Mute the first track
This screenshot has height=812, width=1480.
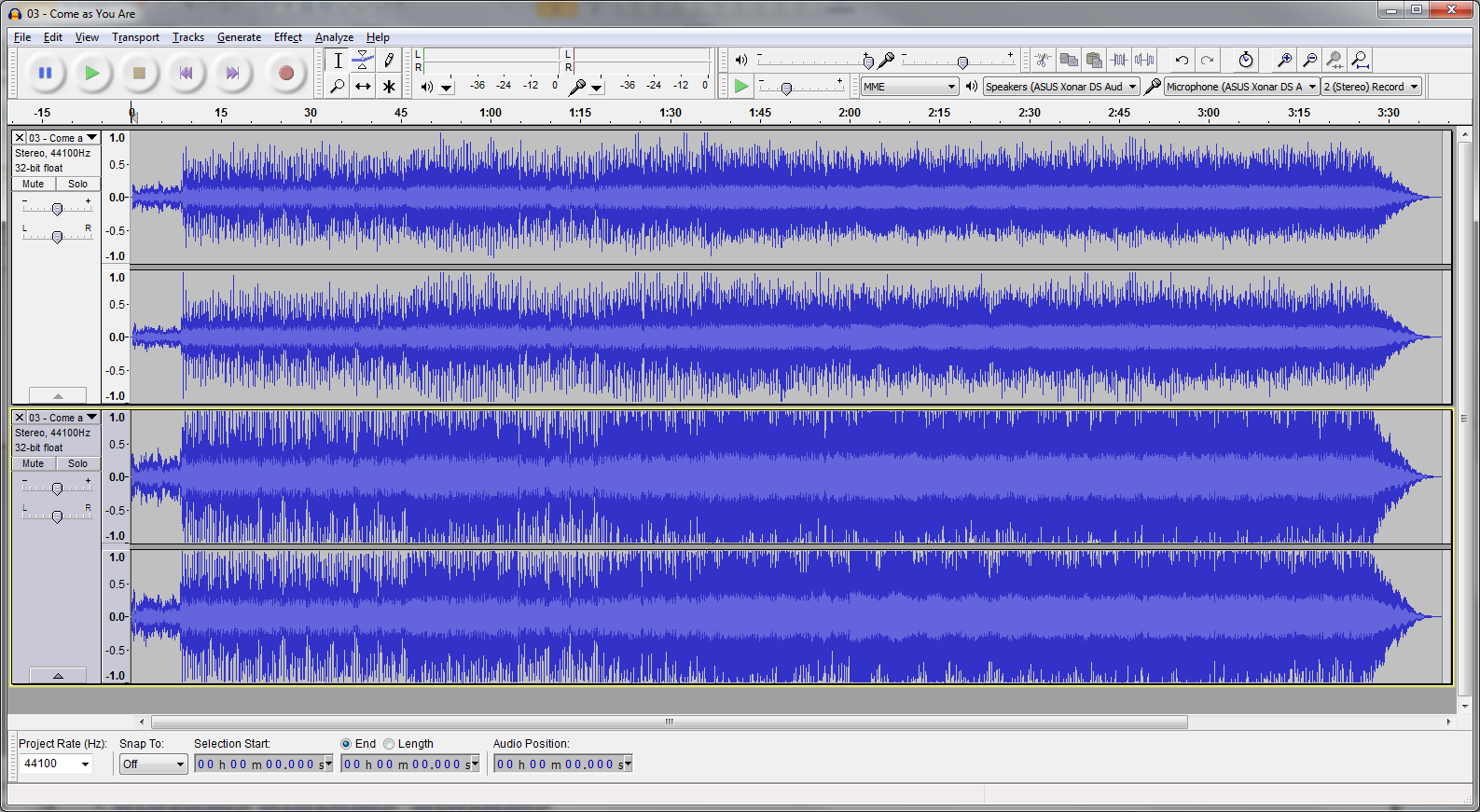(34, 184)
